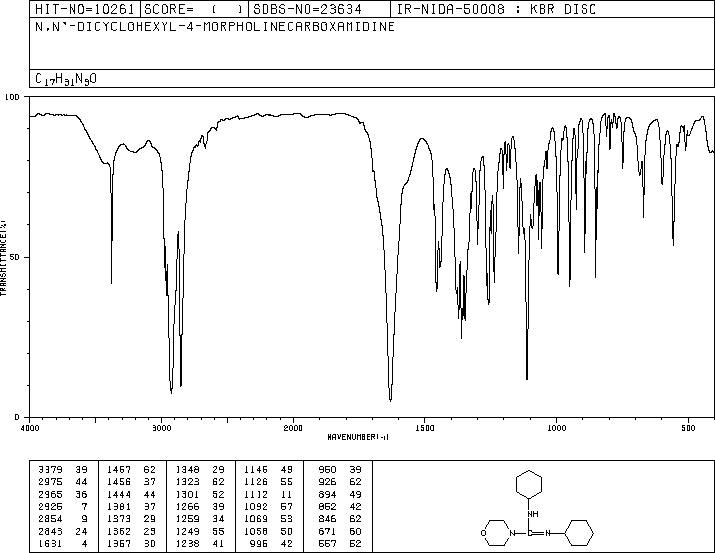Click the 100 label on the y-axis

coord(12,97)
